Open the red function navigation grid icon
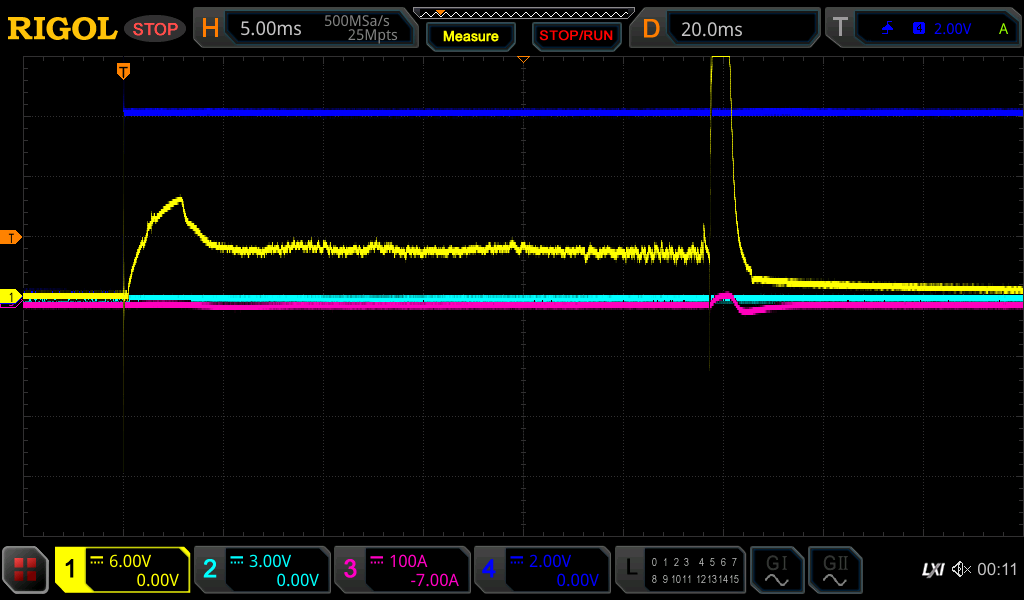 26,570
